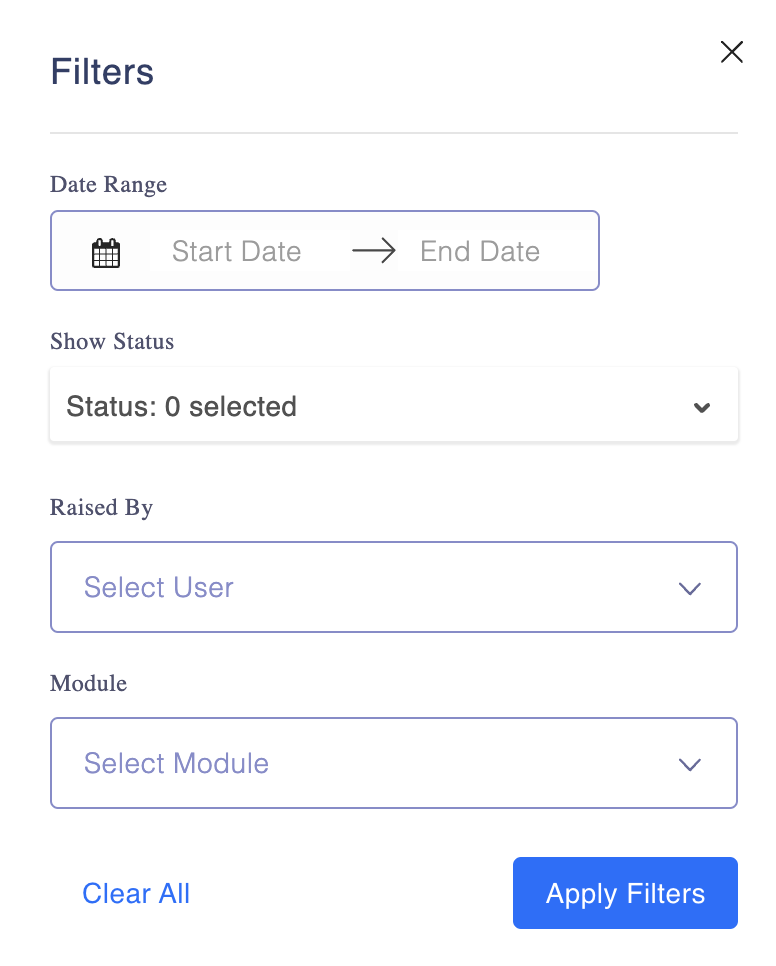Click the Raised By label
776x966 pixels.
point(101,507)
